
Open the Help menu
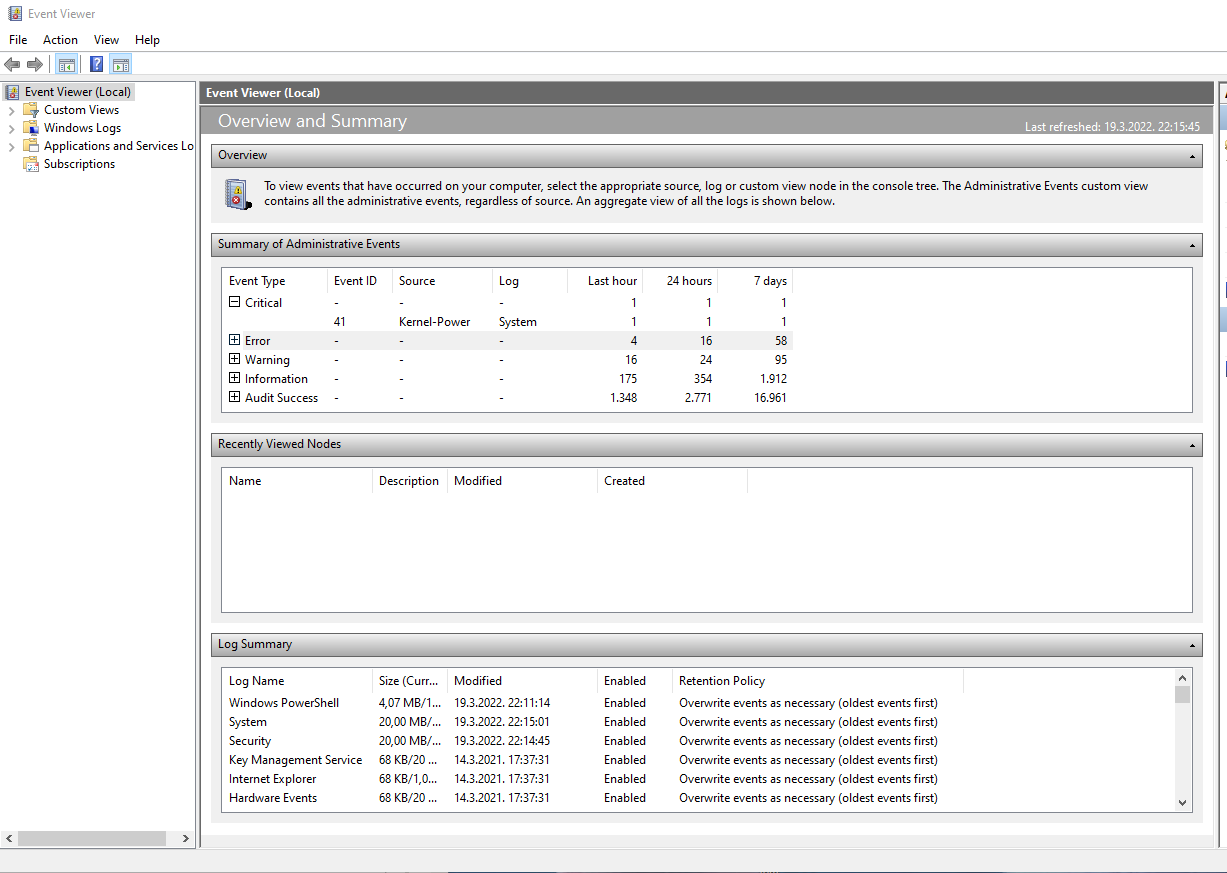tap(147, 40)
